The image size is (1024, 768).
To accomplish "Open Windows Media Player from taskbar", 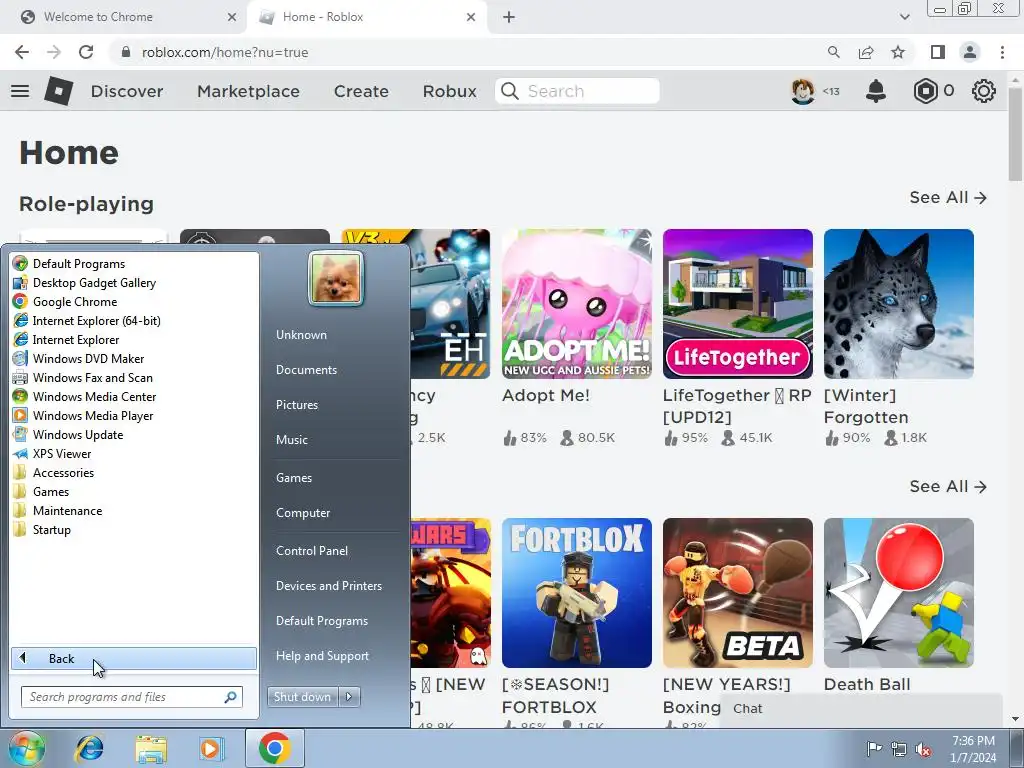I will click(210, 748).
